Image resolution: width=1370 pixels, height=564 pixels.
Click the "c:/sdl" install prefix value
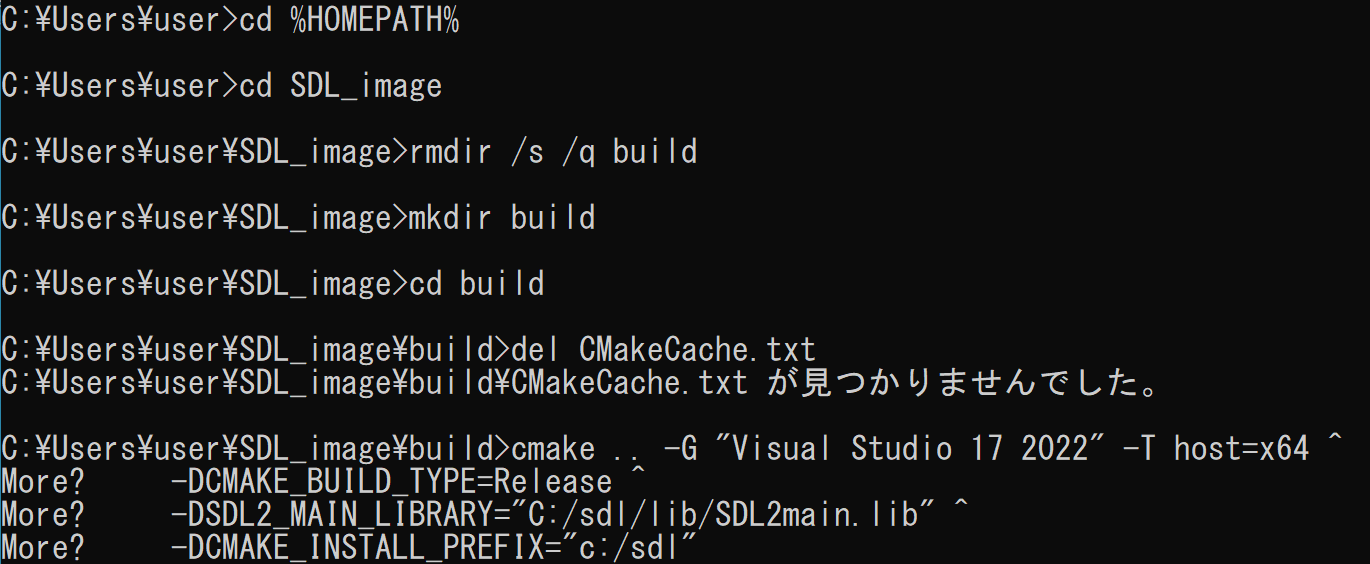[x=629, y=548]
